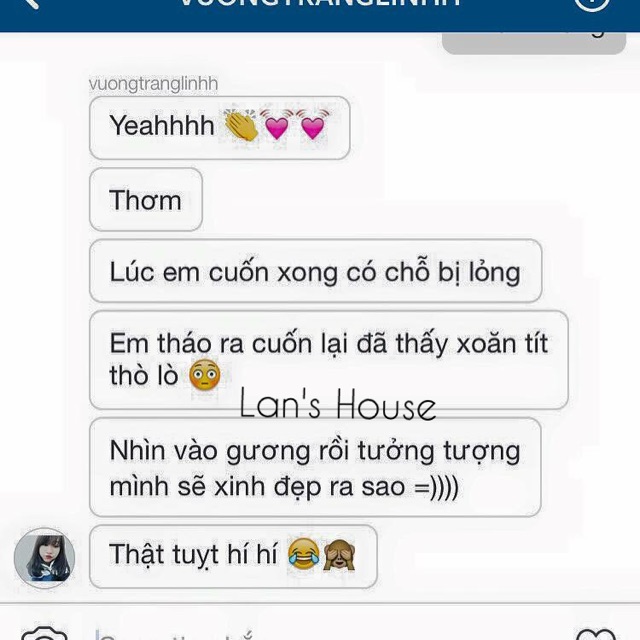Click the flushed face emoji after "thò lò"
This screenshot has width=640, height=640.
tap(204, 375)
